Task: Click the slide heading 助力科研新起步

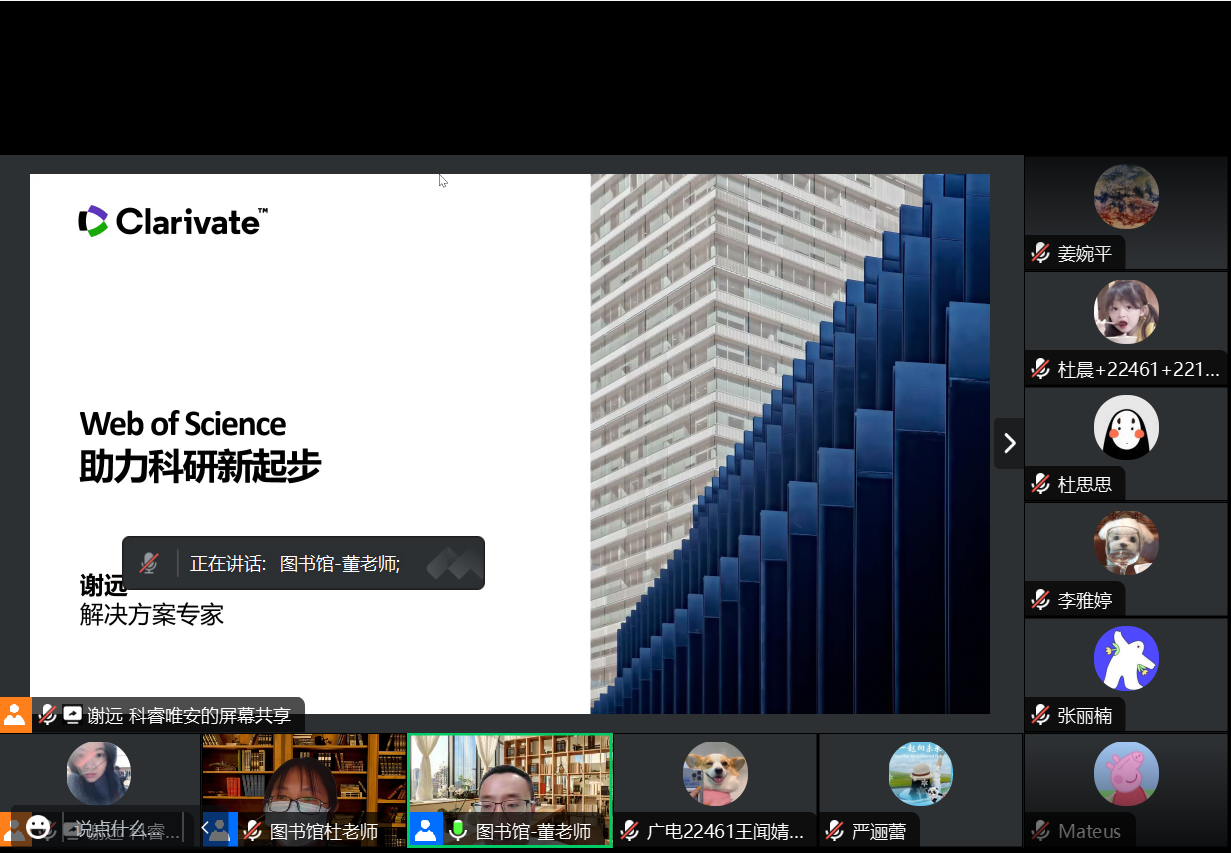Action: click(x=200, y=468)
